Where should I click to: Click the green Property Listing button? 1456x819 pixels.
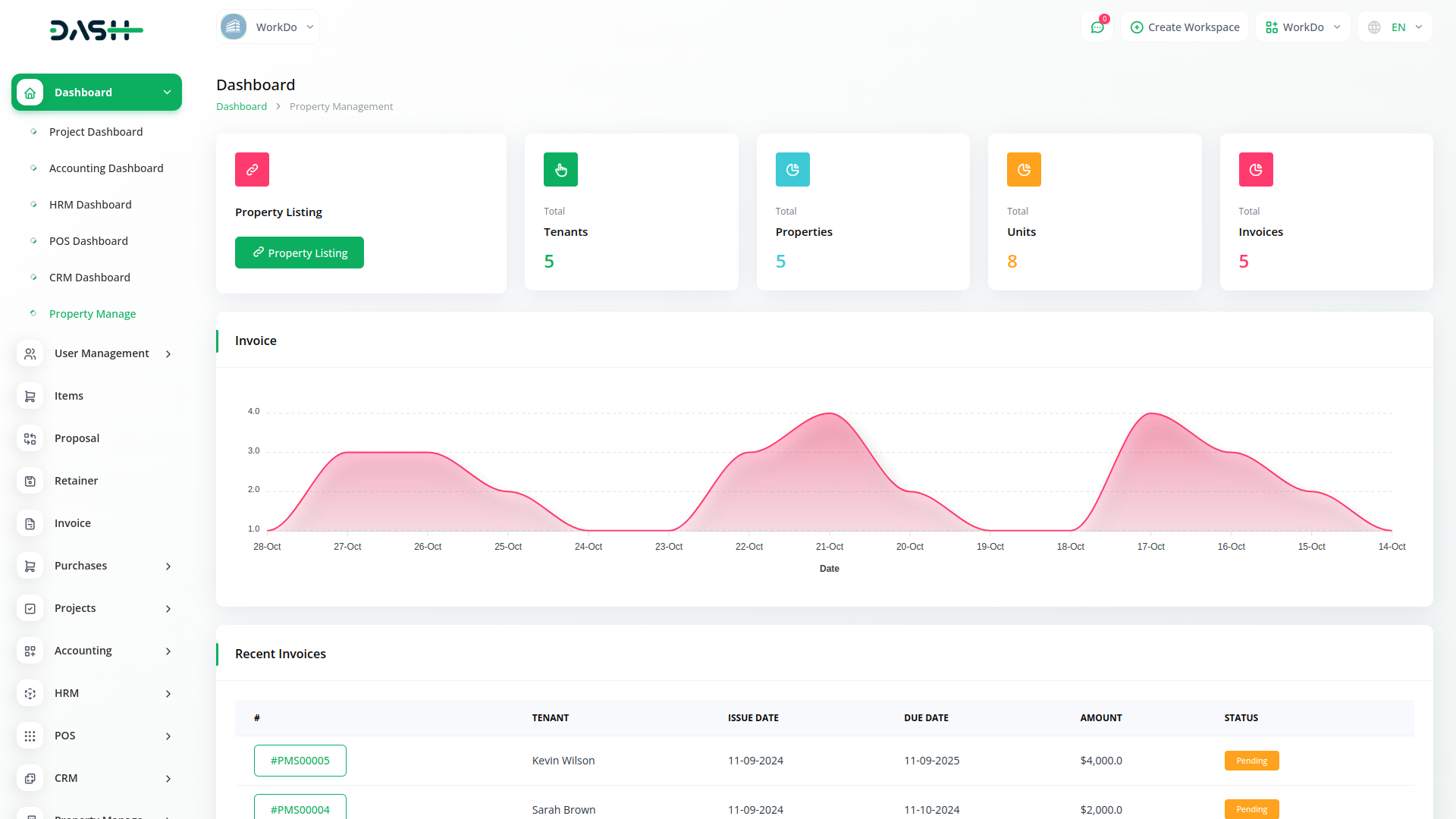click(x=300, y=253)
